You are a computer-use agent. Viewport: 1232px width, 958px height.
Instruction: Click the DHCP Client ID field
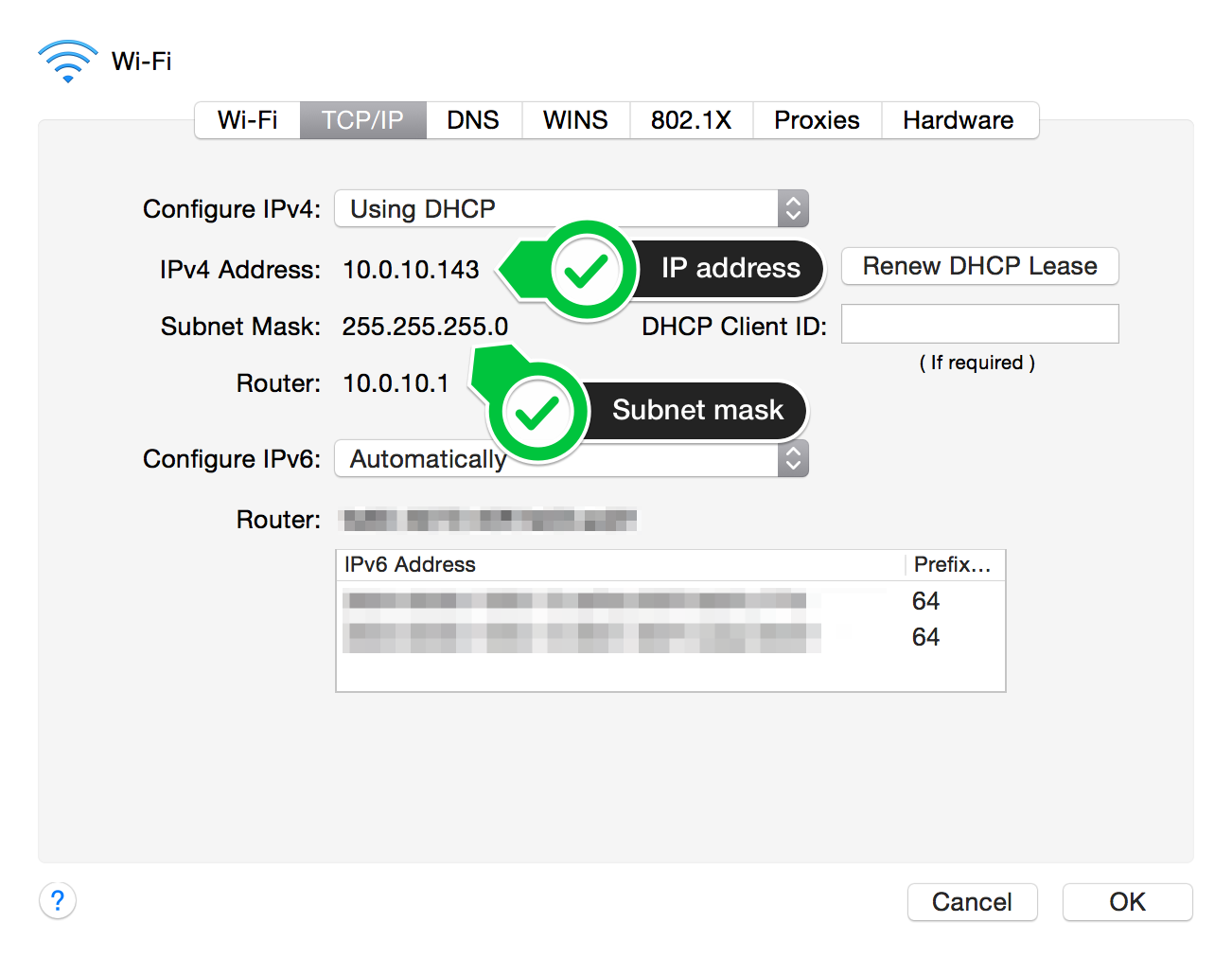[x=980, y=324]
